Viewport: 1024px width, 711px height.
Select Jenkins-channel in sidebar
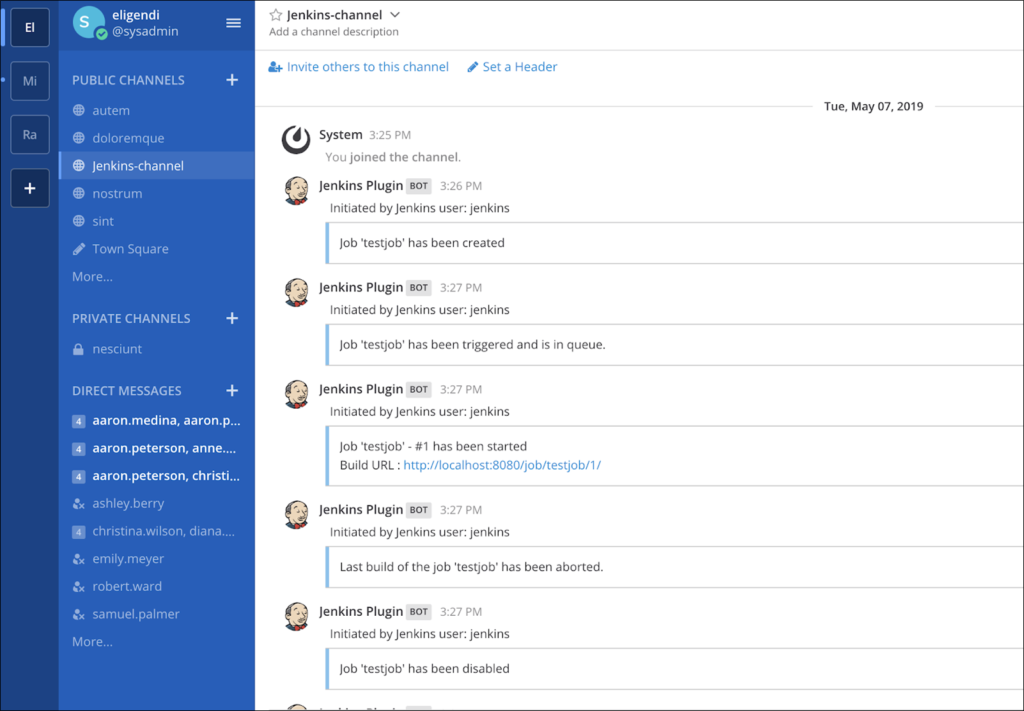[157, 166]
